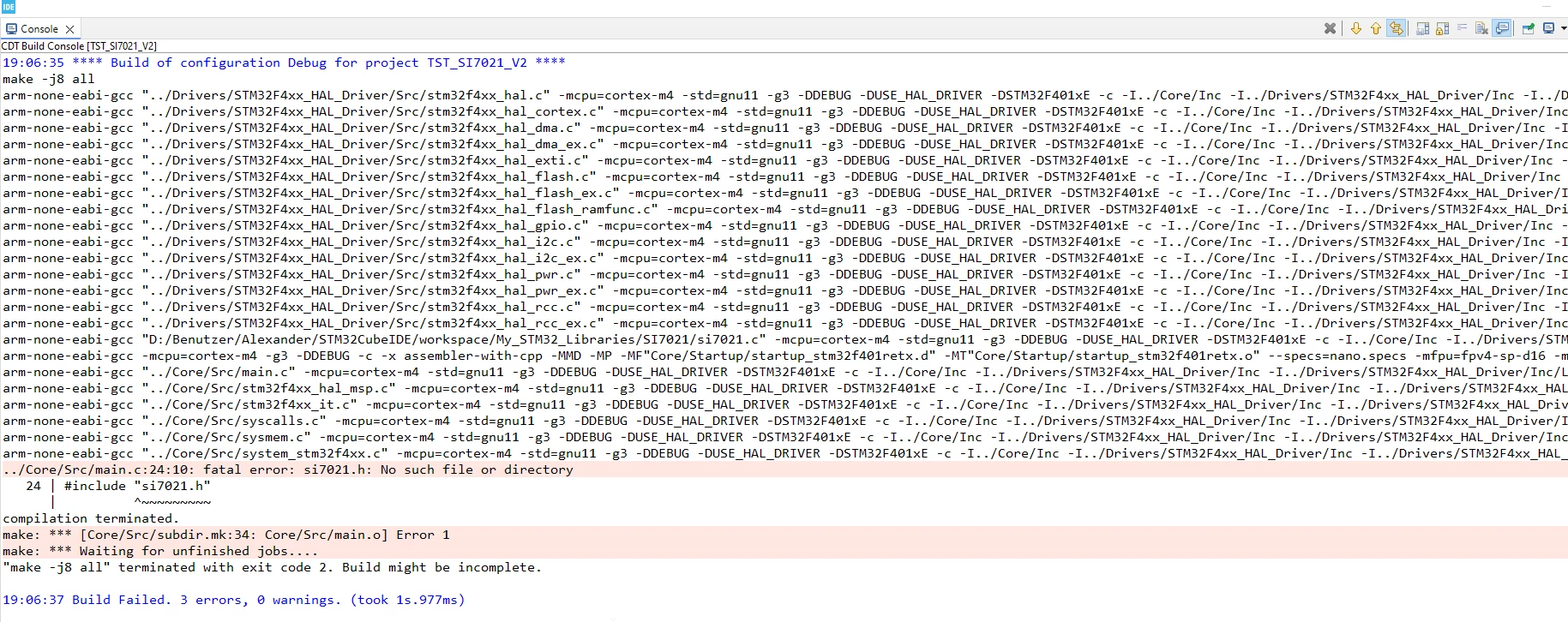Clear console output with page-X icon
Screen dimensions: 1568x622
(x=1481, y=28)
